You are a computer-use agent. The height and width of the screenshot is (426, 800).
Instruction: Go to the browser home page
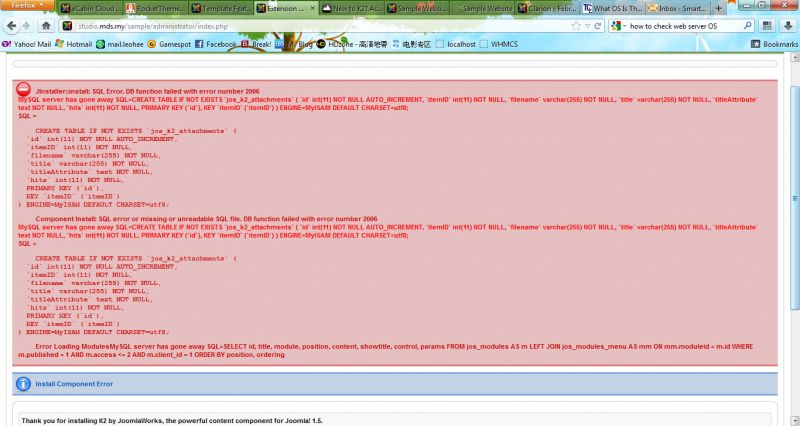coord(46,26)
